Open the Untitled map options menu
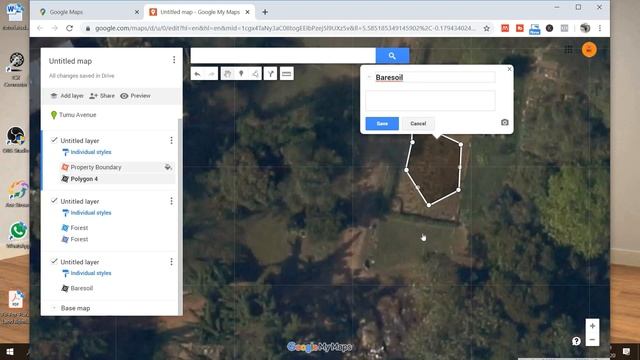640x360 pixels. pos(174,60)
